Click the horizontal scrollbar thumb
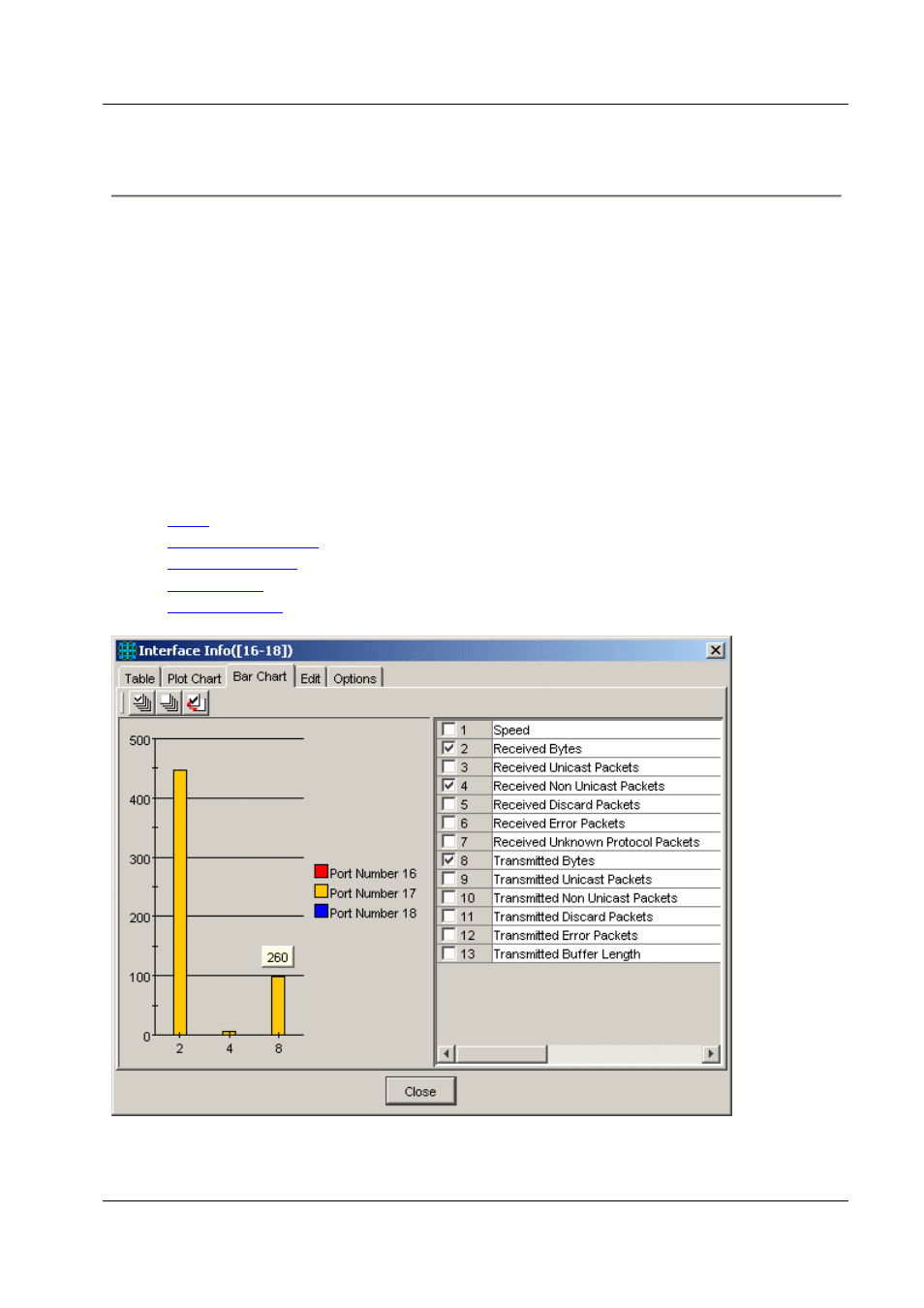Screen dimensions: 924x1308 [502, 1054]
